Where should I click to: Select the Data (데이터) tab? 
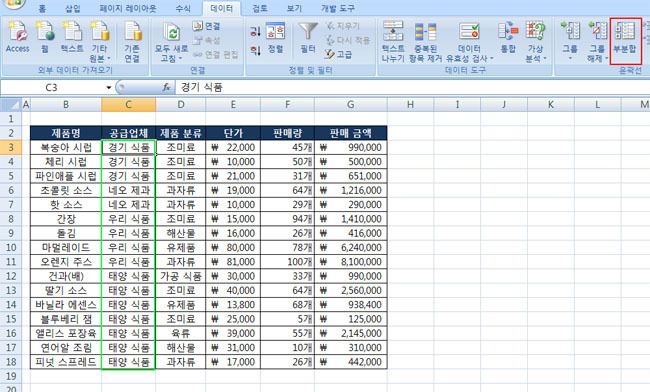[222, 8]
